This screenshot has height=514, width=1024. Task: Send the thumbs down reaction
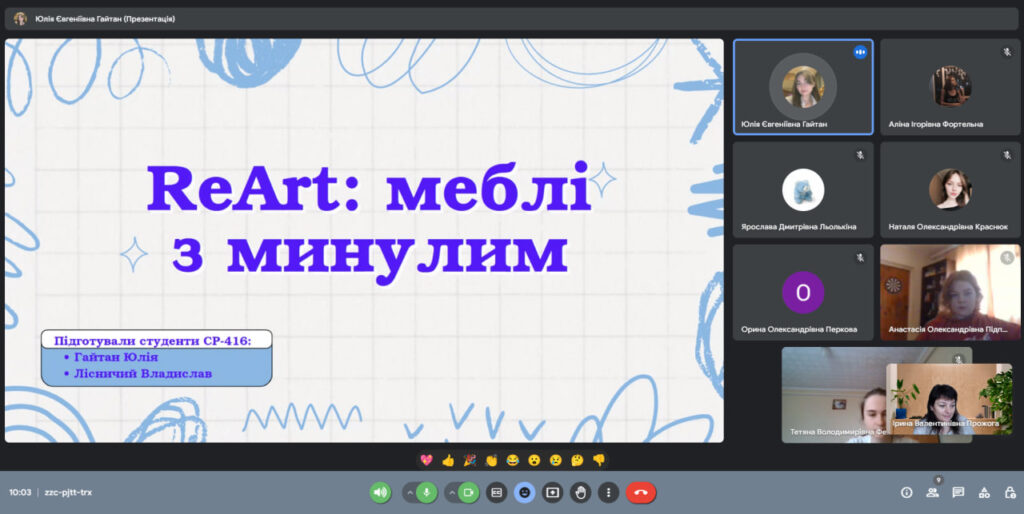[598, 460]
